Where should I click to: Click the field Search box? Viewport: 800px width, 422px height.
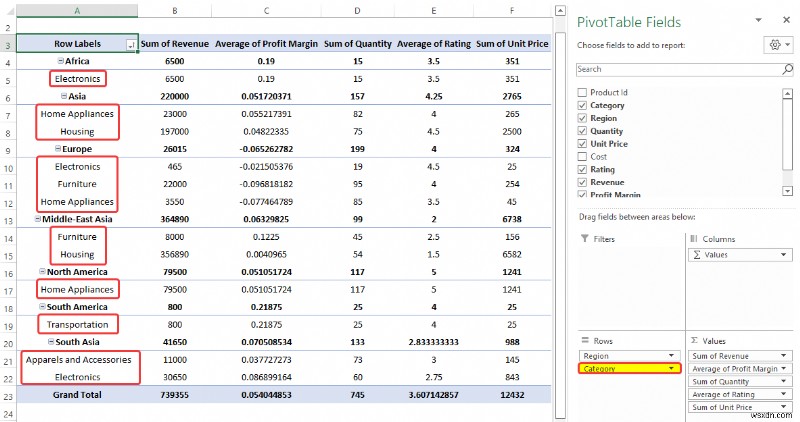click(x=685, y=69)
